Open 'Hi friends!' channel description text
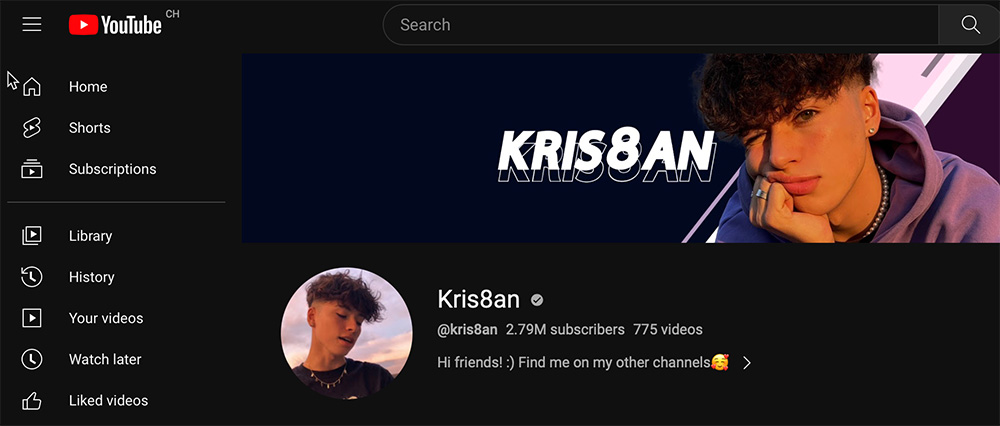 583,363
